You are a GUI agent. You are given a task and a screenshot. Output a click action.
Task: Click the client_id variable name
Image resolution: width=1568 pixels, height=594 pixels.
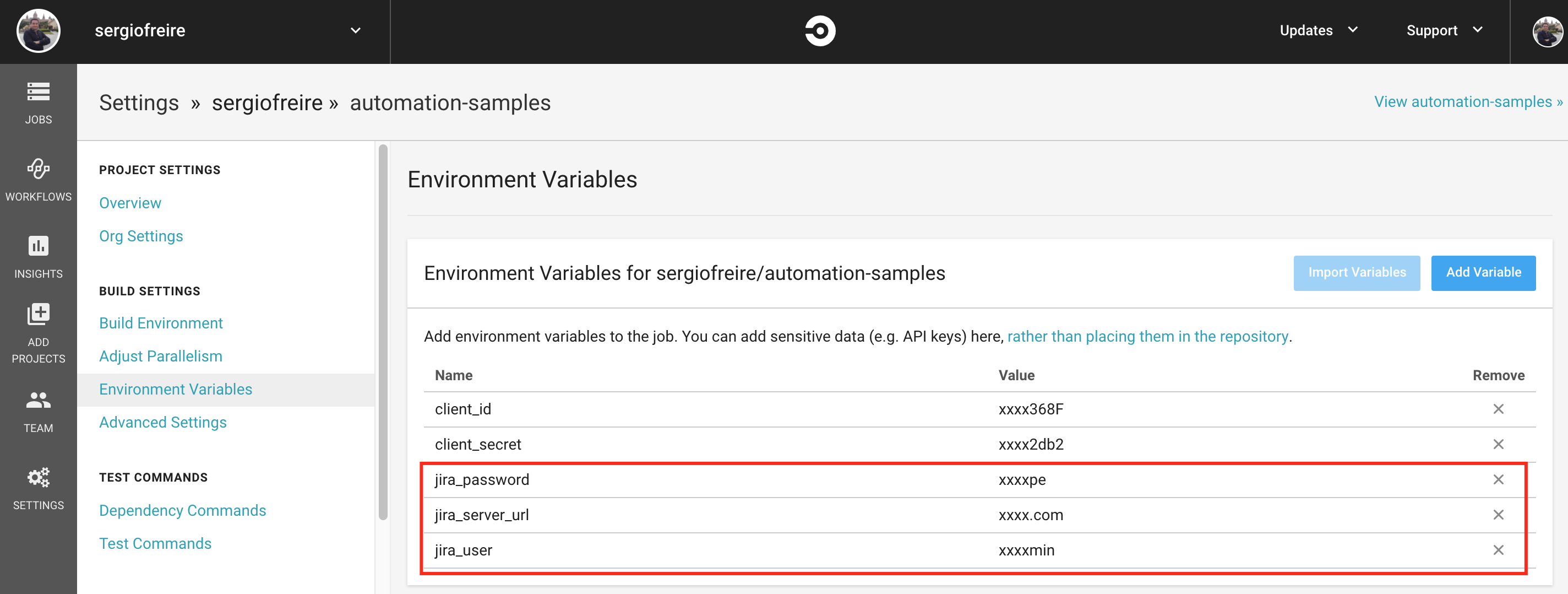[x=462, y=409]
